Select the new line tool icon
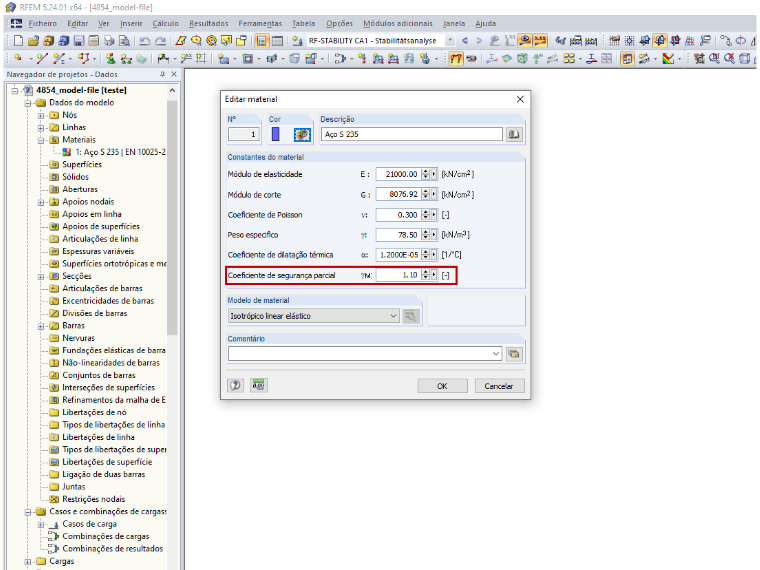760x570 pixels. tap(43, 59)
